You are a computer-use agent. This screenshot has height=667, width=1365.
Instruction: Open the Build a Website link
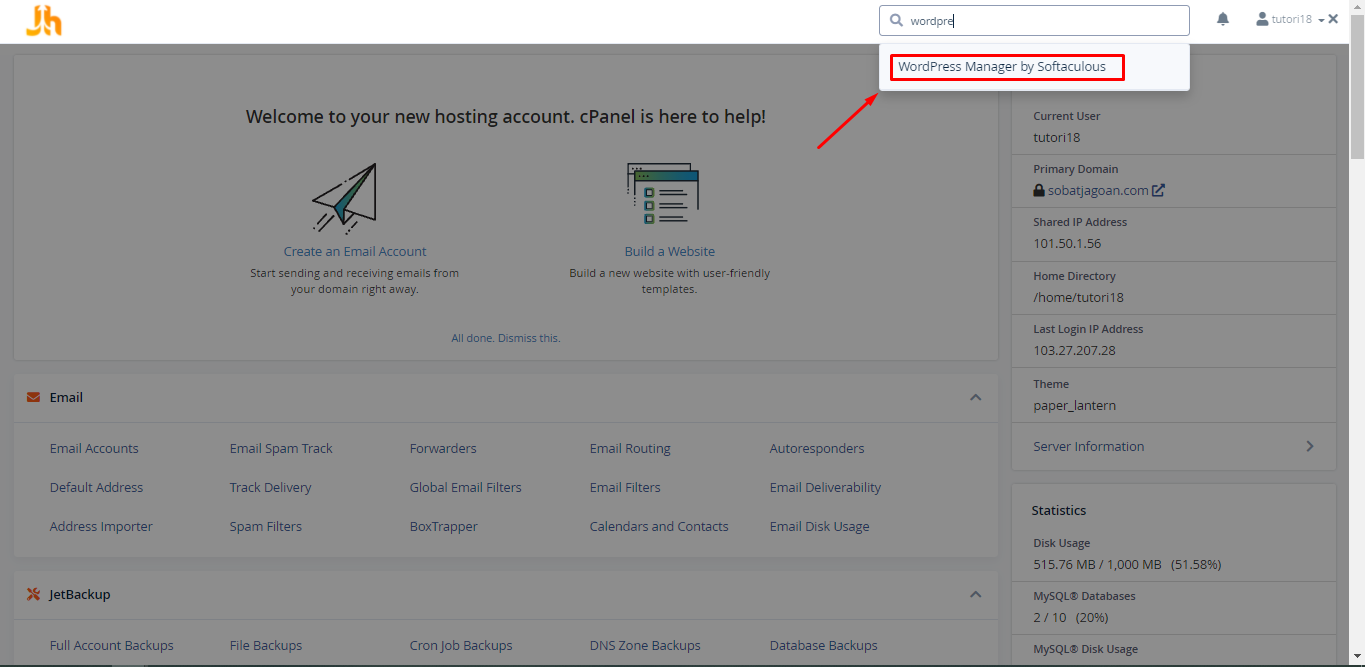670,251
